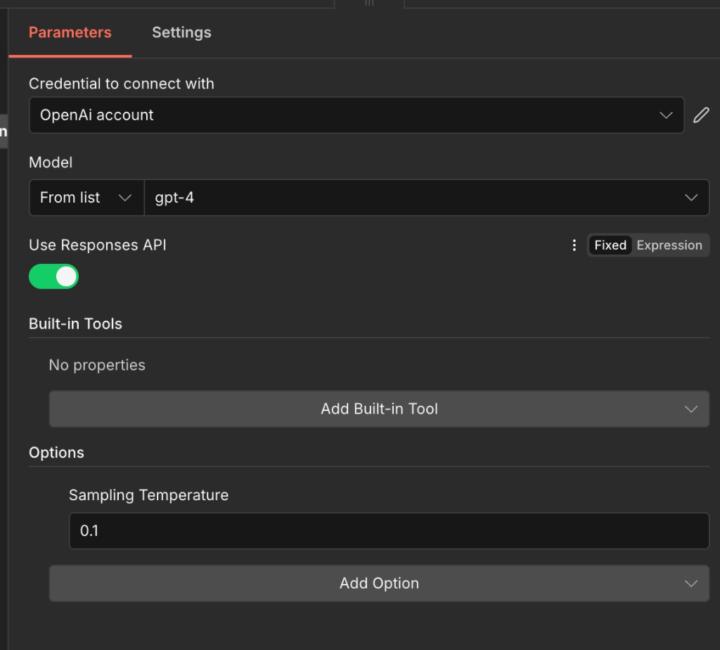Image resolution: width=720 pixels, height=650 pixels.
Task: Click the pencil icon to edit credential
Action: pyautogui.click(x=701, y=115)
